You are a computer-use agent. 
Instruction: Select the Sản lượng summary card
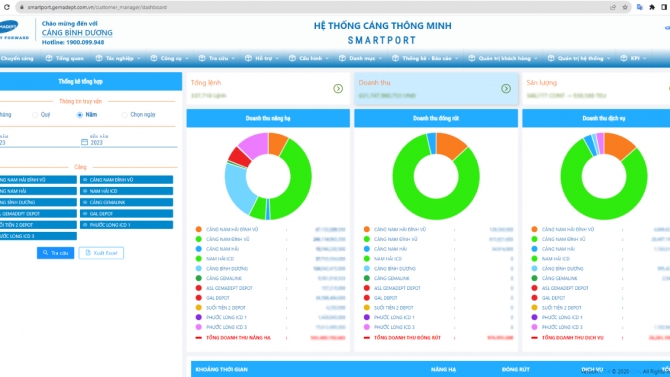pos(596,88)
